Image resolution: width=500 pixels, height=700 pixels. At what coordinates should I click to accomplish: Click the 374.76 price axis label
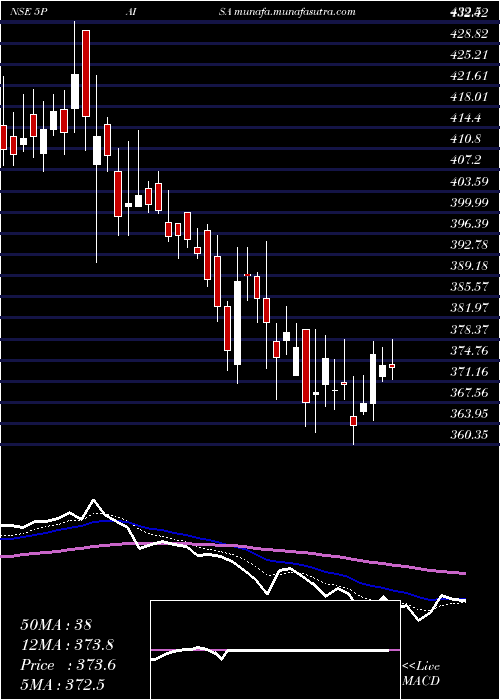pos(468,350)
